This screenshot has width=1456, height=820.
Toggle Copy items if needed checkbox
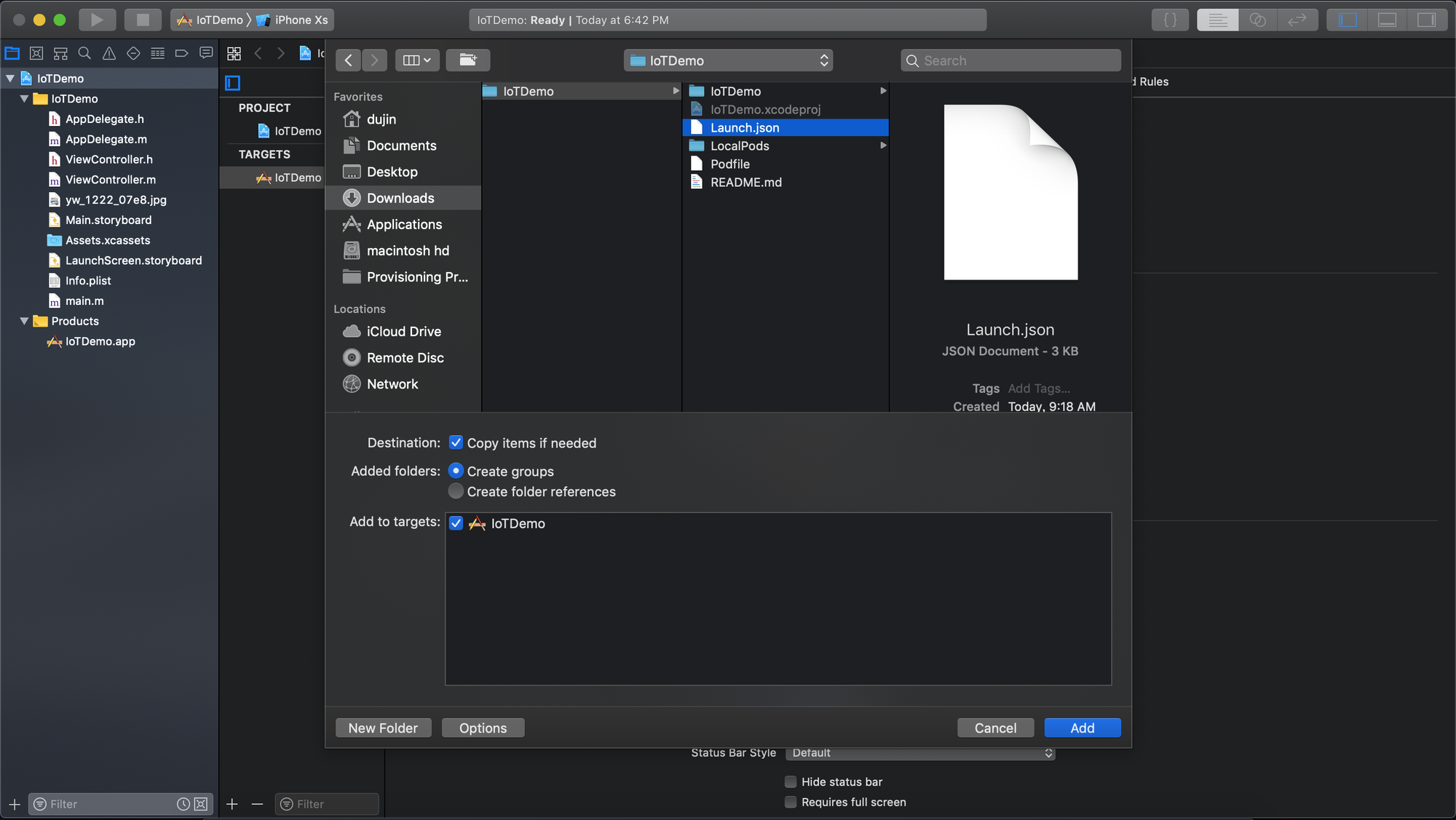coord(456,442)
